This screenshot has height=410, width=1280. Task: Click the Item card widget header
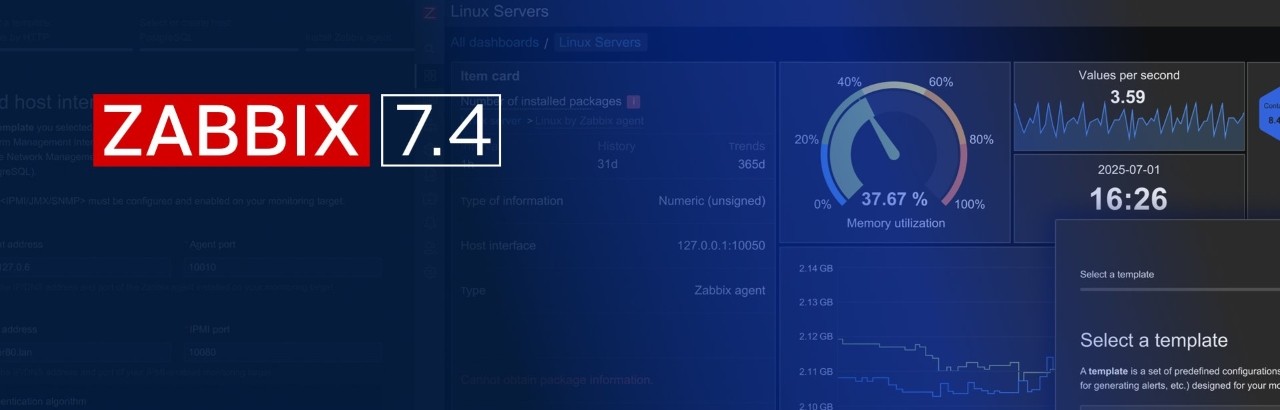[490, 76]
